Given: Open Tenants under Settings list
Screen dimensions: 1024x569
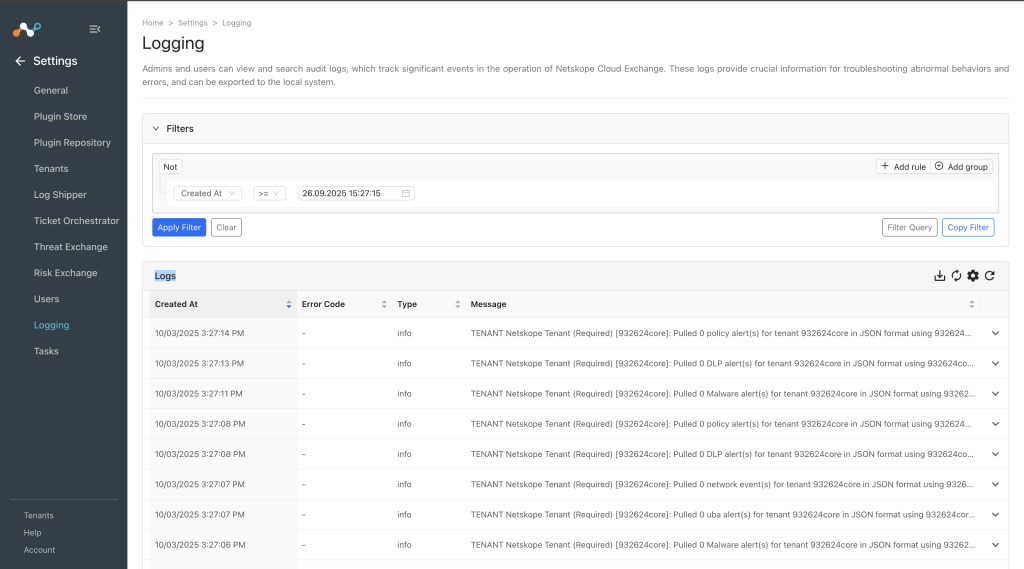Looking at the screenshot, I should 51,169.
